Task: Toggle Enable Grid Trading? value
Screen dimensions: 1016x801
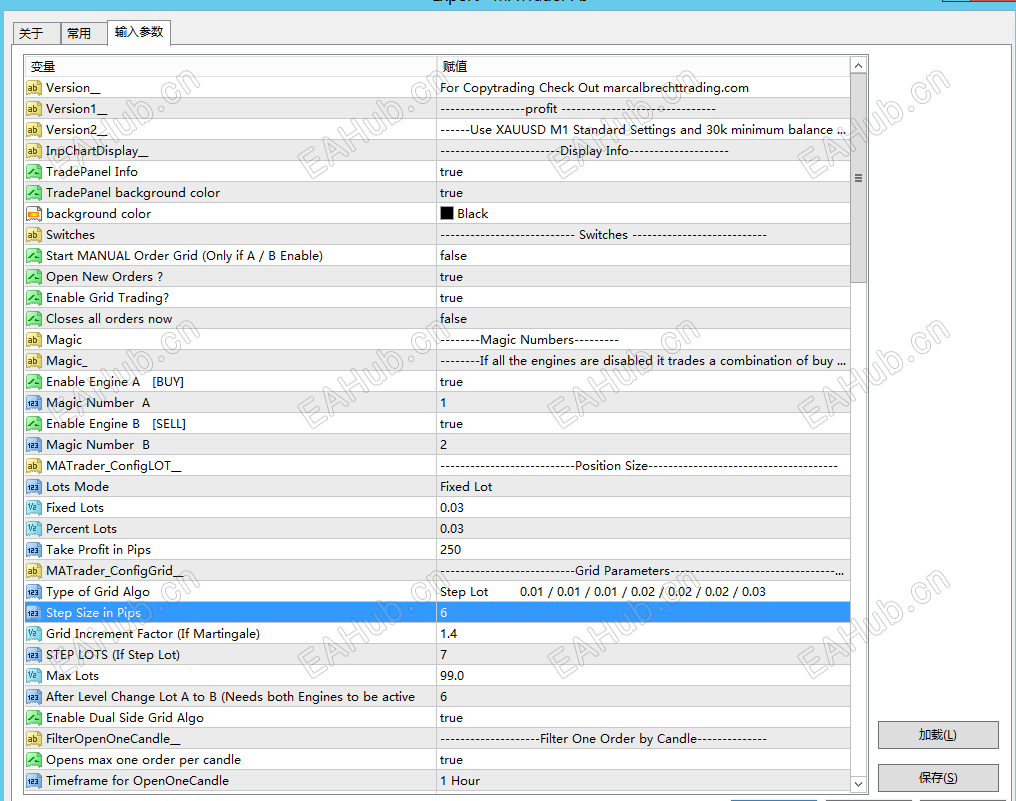Action: [643, 298]
